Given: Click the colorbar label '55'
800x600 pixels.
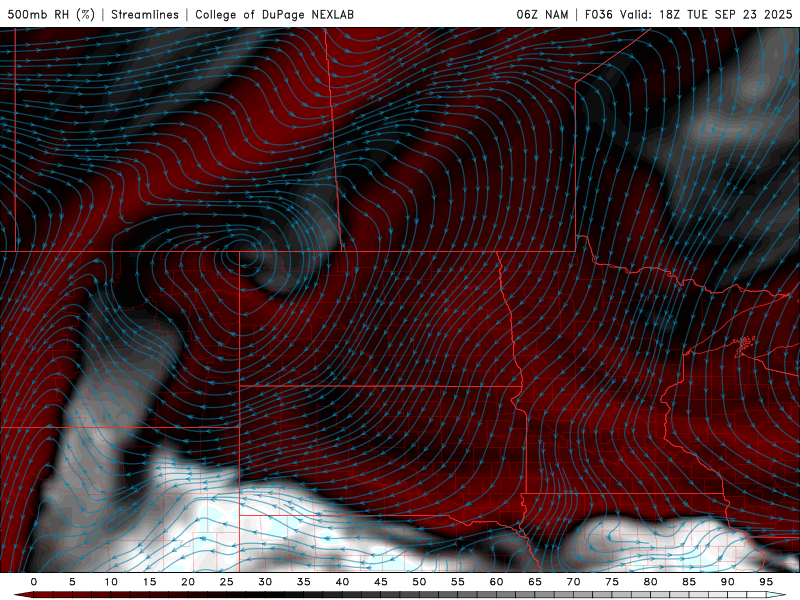Looking at the screenshot, I should click(x=458, y=582).
